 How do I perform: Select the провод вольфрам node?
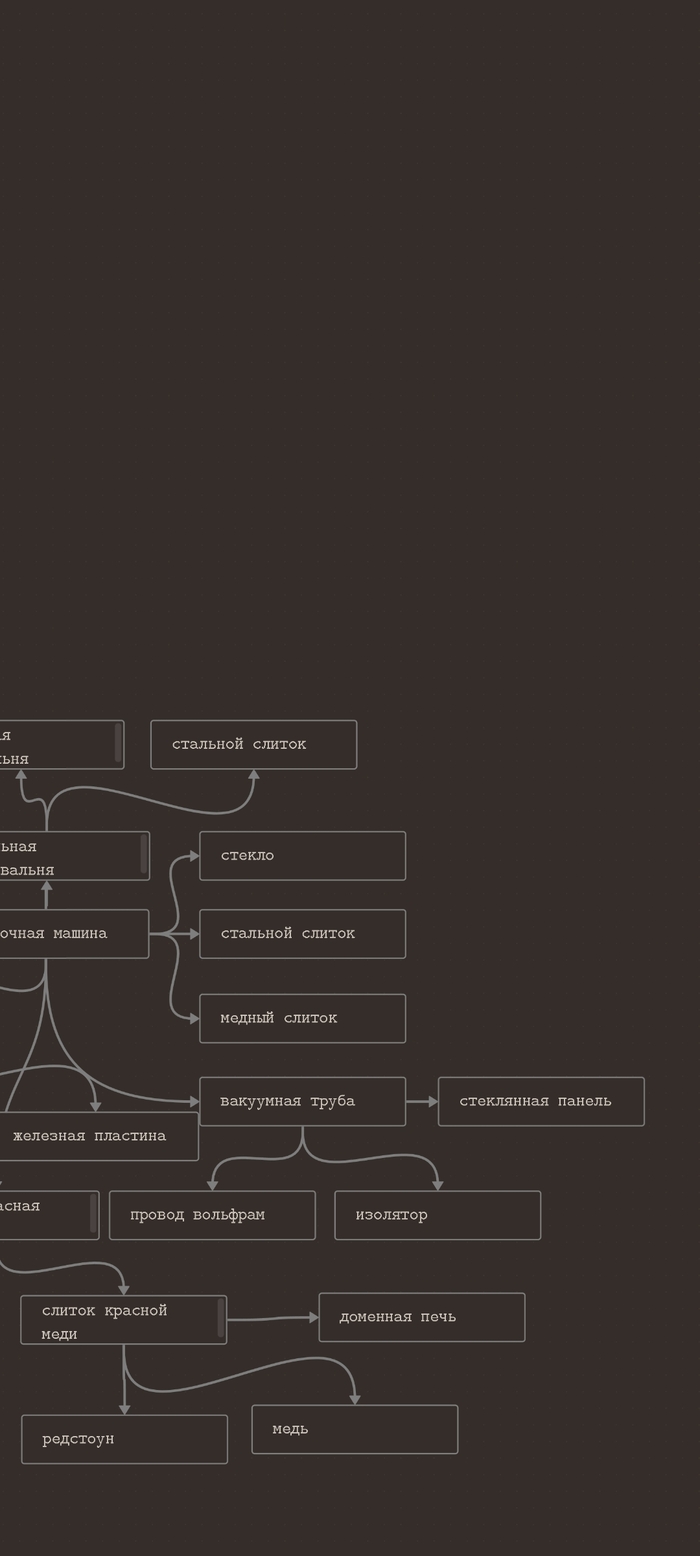click(212, 1215)
